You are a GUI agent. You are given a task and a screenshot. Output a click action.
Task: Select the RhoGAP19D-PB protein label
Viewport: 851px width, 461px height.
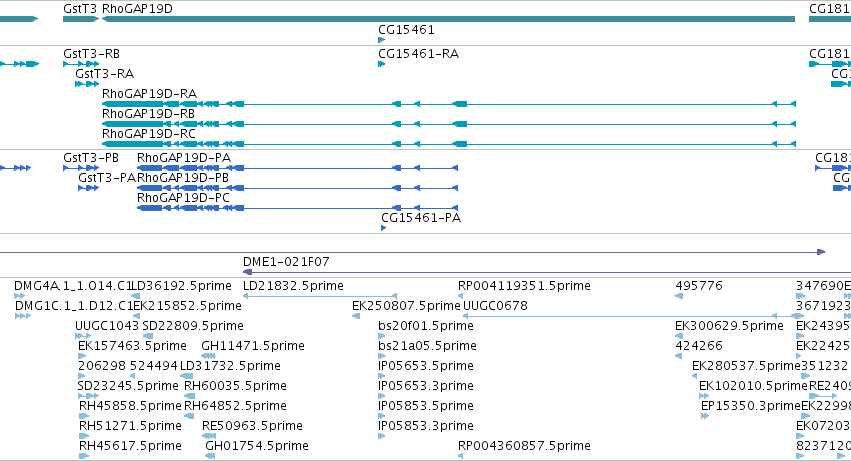coord(183,178)
